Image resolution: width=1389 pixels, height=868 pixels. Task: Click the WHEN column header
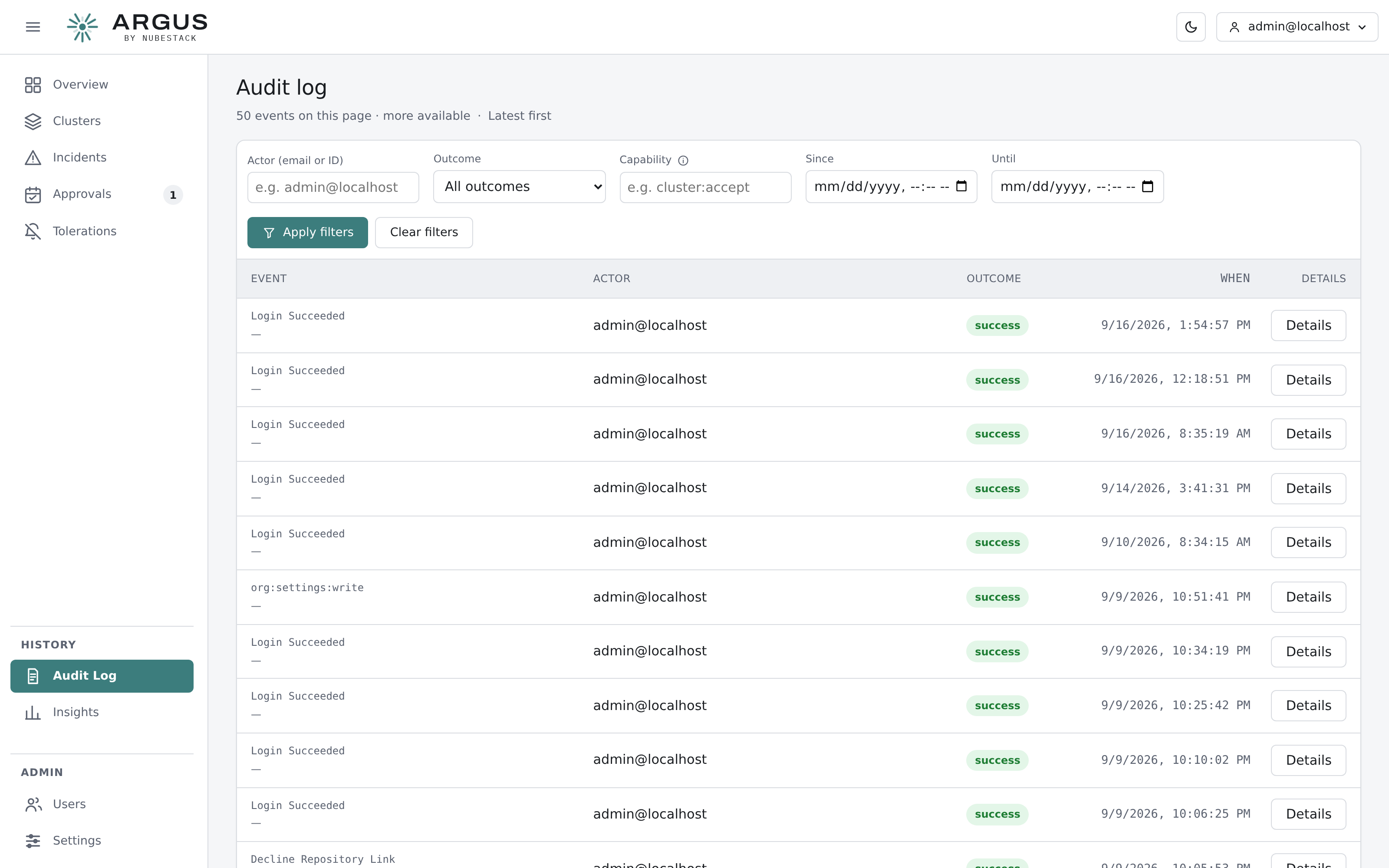click(1234, 279)
